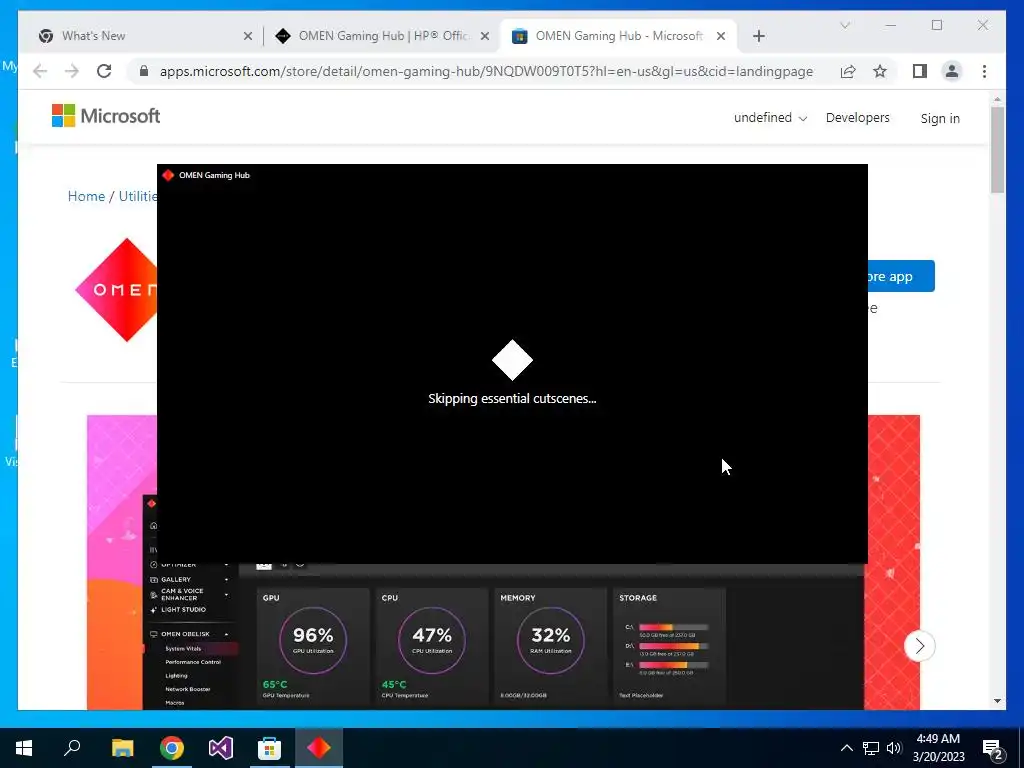Open Windows search from taskbar
1024x768 pixels.
pos(72,748)
